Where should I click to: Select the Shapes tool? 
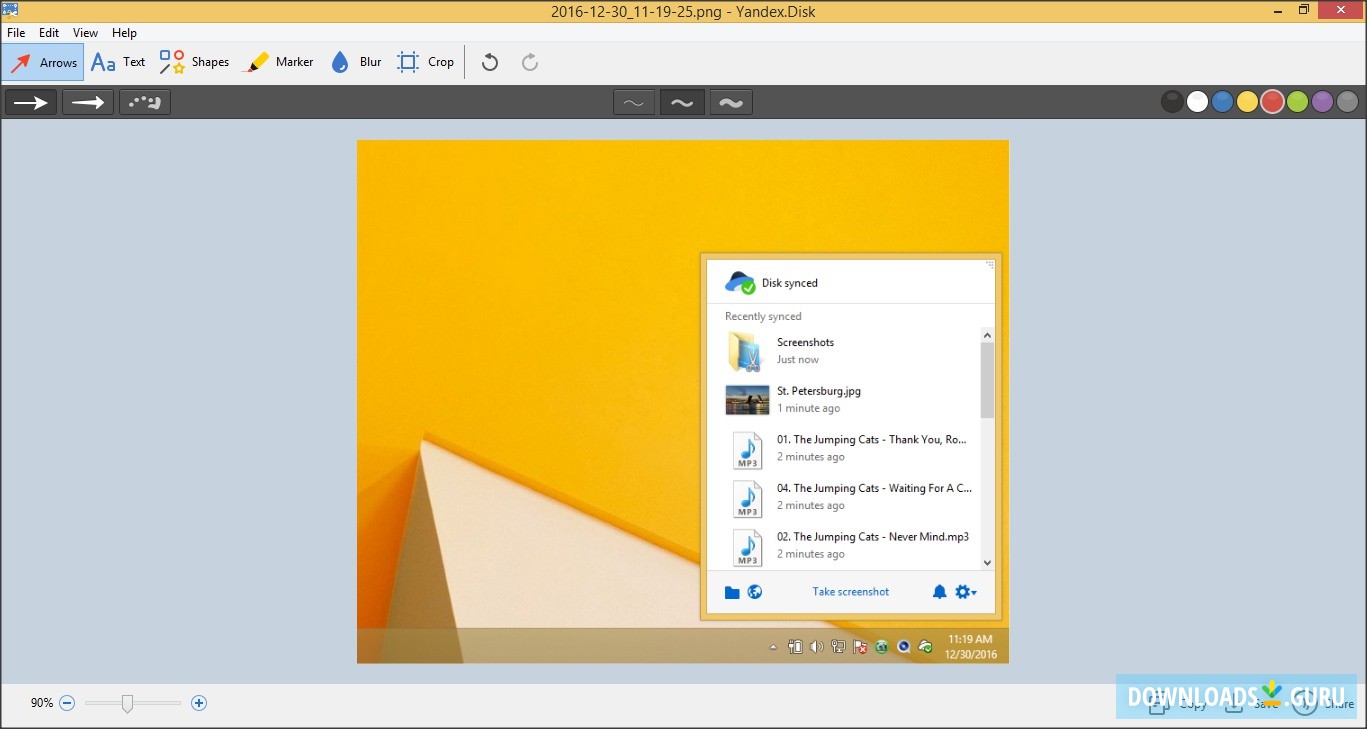coord(195,62)
